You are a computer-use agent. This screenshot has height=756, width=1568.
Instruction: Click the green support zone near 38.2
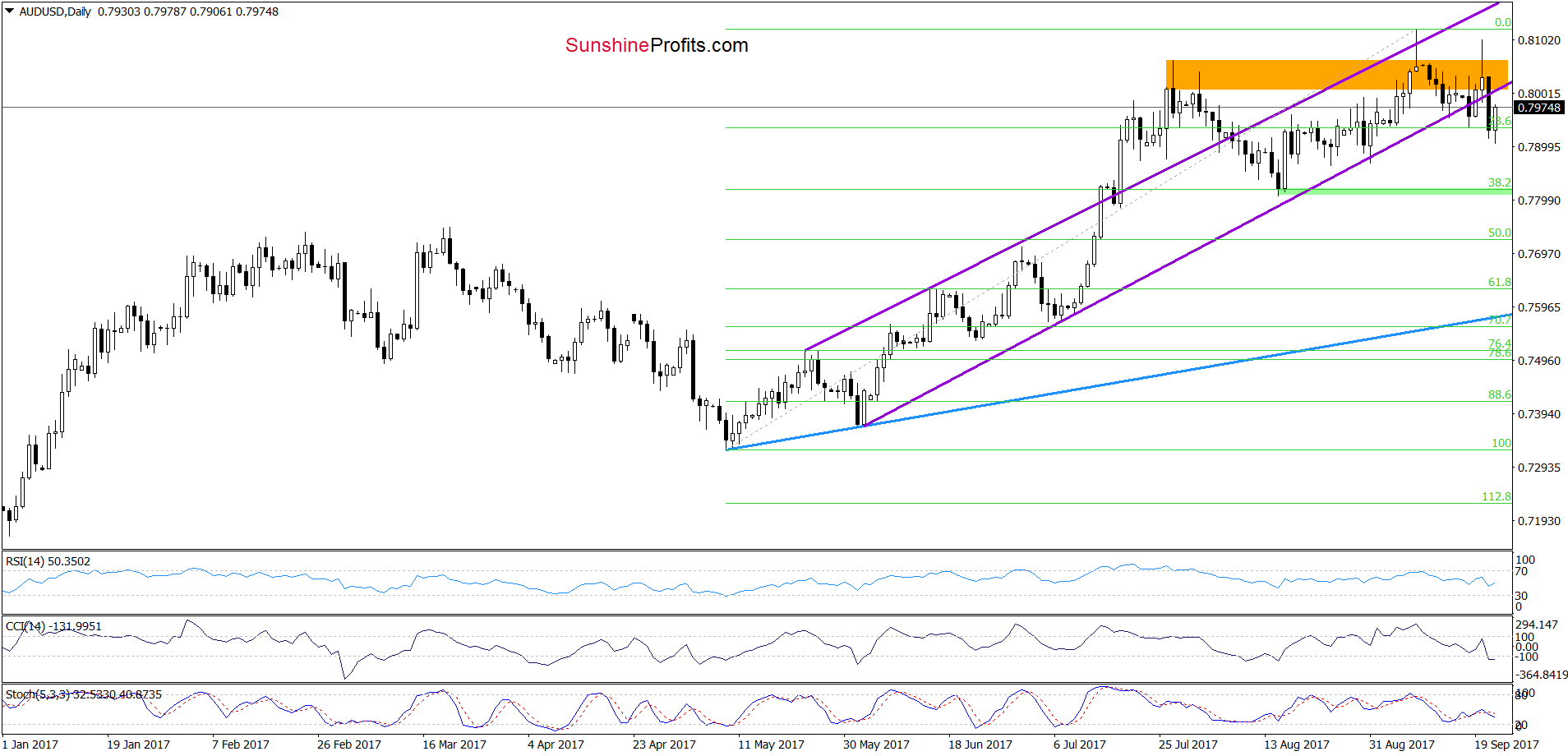pyautogui.click(x=1395, y=191)
